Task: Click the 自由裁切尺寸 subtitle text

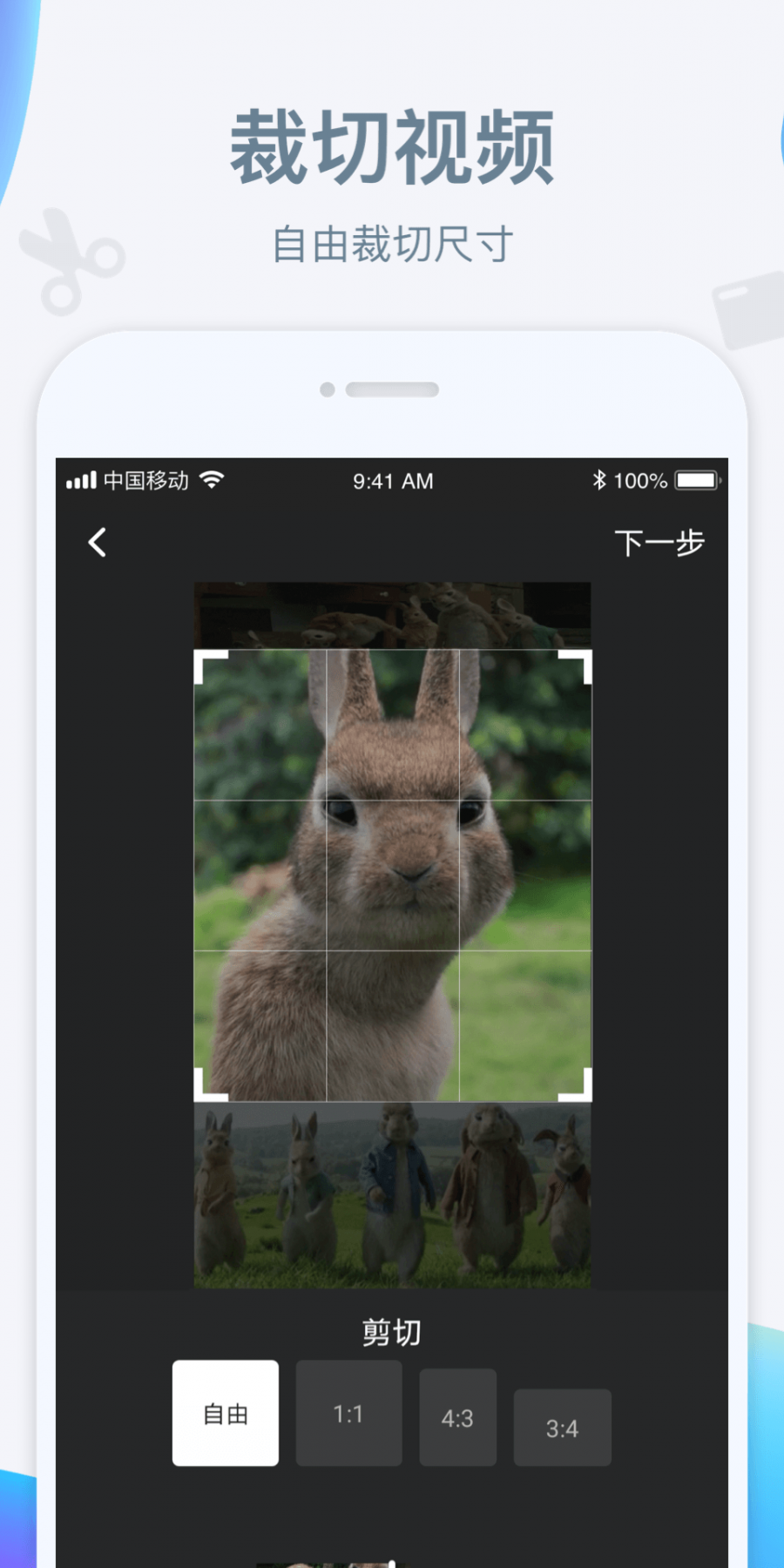Action: click(x=392, y=244)
